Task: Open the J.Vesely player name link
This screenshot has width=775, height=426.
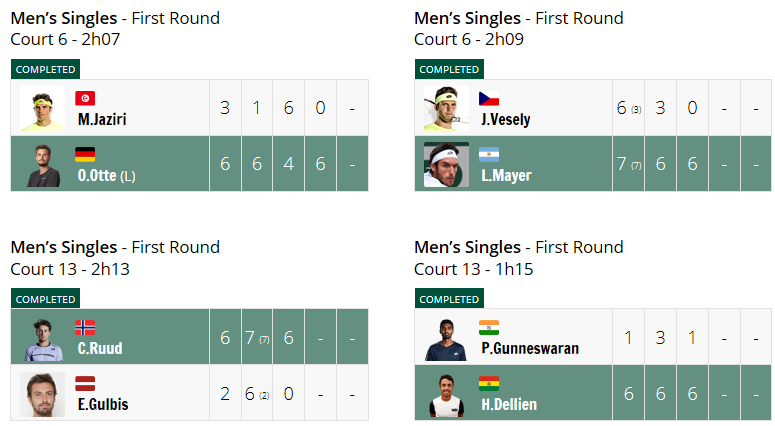Action: 506,119
